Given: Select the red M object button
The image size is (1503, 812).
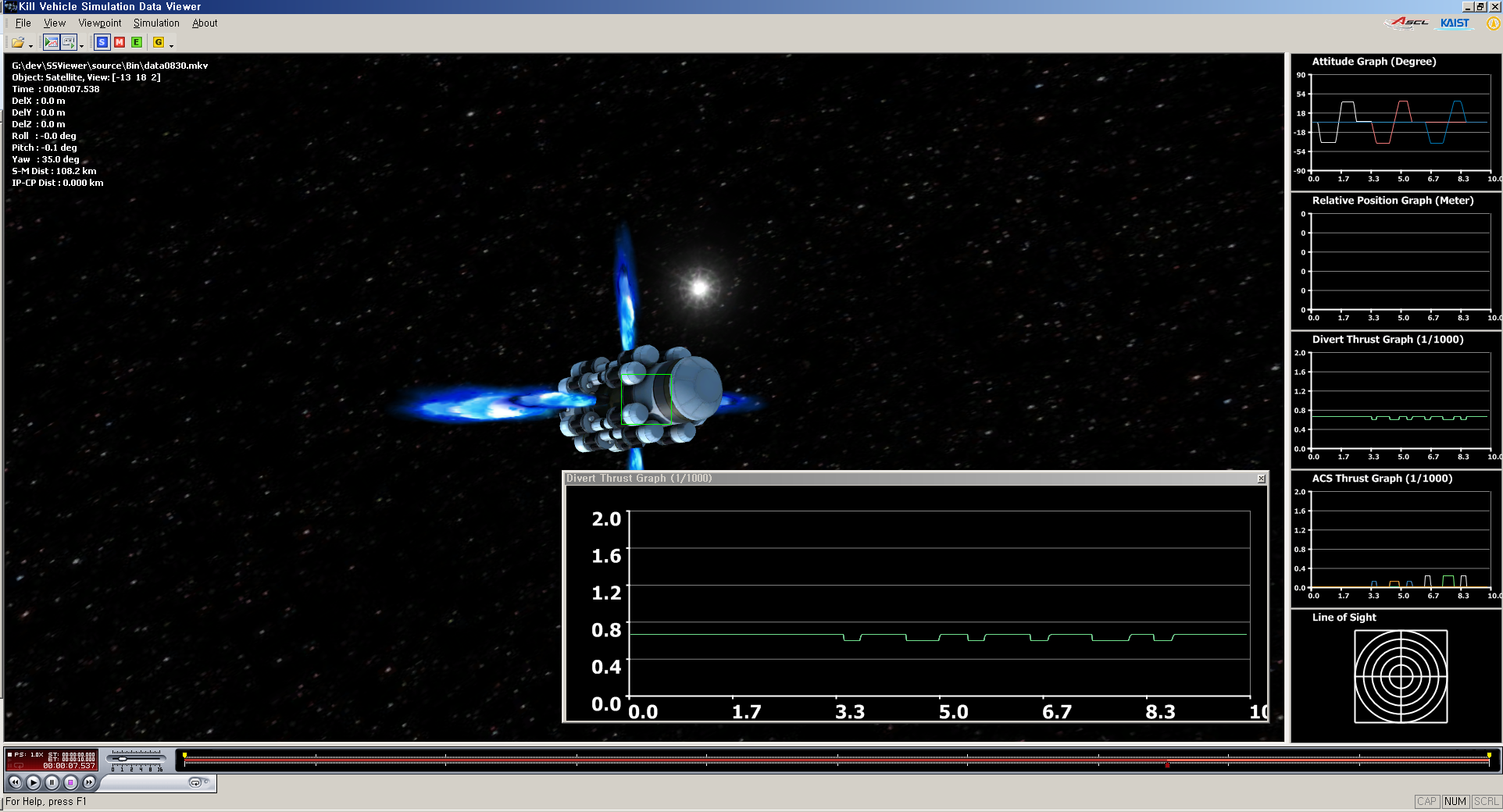Looking at the screenshot, I should pyautogui.click(x=120, y=42).
